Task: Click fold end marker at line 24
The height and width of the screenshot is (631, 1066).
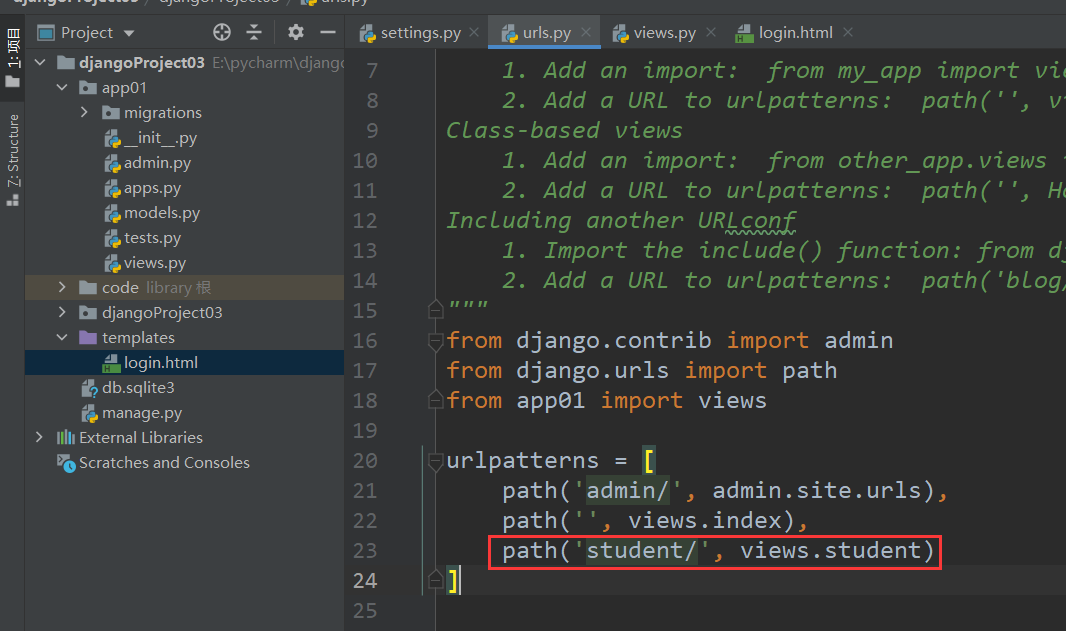Action: point(436,580)
